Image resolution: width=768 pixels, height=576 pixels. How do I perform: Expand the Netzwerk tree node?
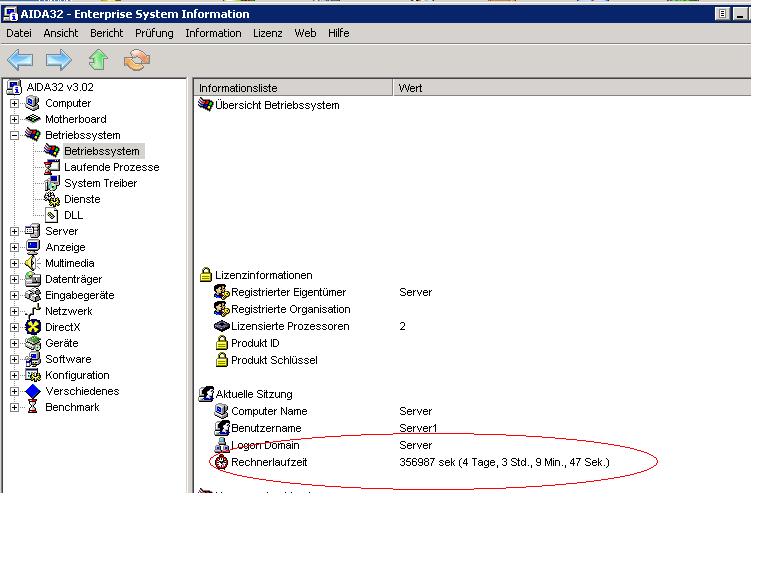(x=14, y=311)
